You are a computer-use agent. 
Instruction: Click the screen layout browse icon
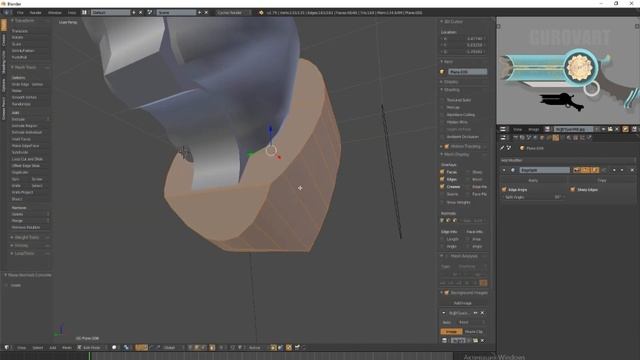pyautogui.click(x=84, y=13)
